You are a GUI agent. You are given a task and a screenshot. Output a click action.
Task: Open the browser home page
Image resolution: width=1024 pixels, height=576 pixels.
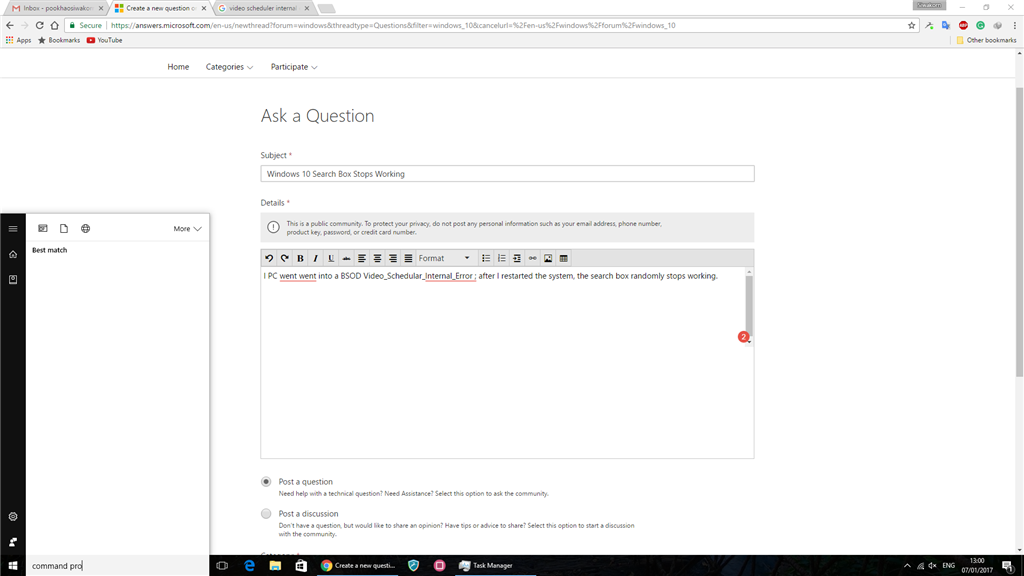point(55,25)
